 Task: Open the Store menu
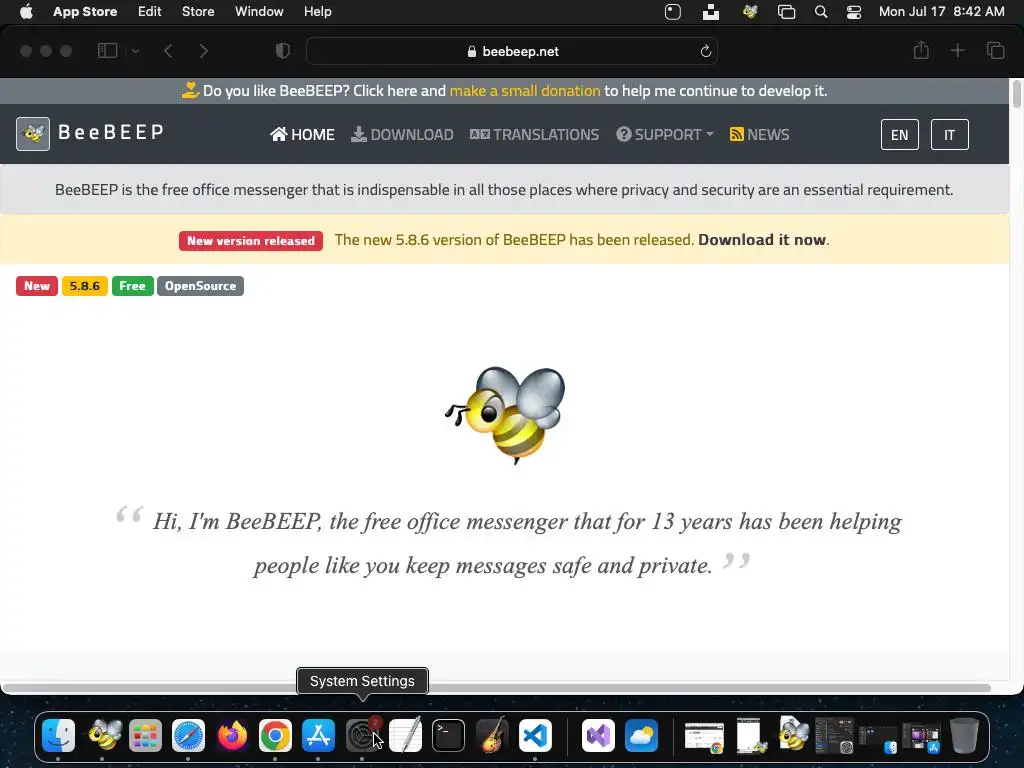[198, 11]
